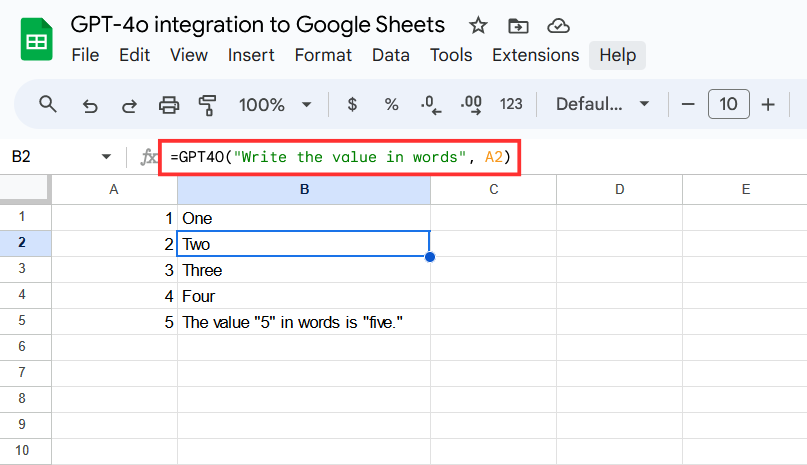
Task: Star this spreadsheet
Action: tap(478, 25)
